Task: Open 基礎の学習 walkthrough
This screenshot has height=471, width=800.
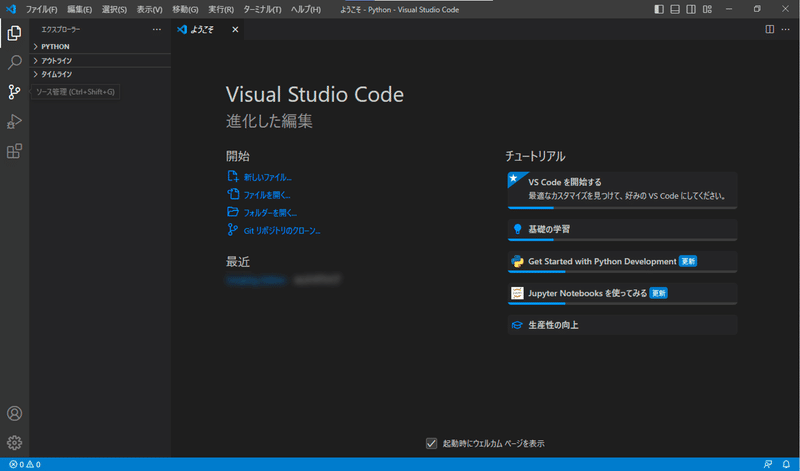Action: point(622,230)
